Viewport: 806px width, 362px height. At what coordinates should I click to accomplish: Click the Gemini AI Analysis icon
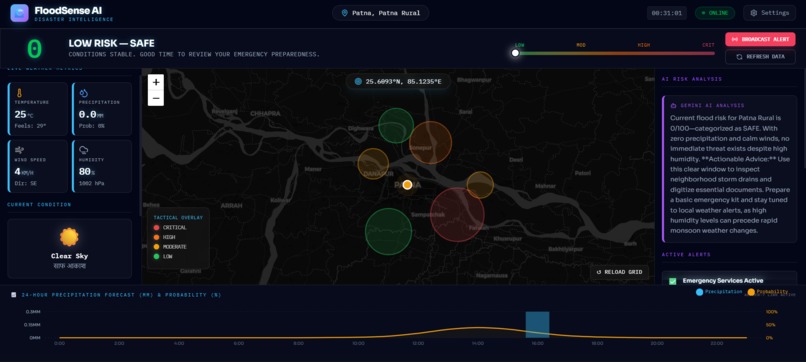click(673, 105)
